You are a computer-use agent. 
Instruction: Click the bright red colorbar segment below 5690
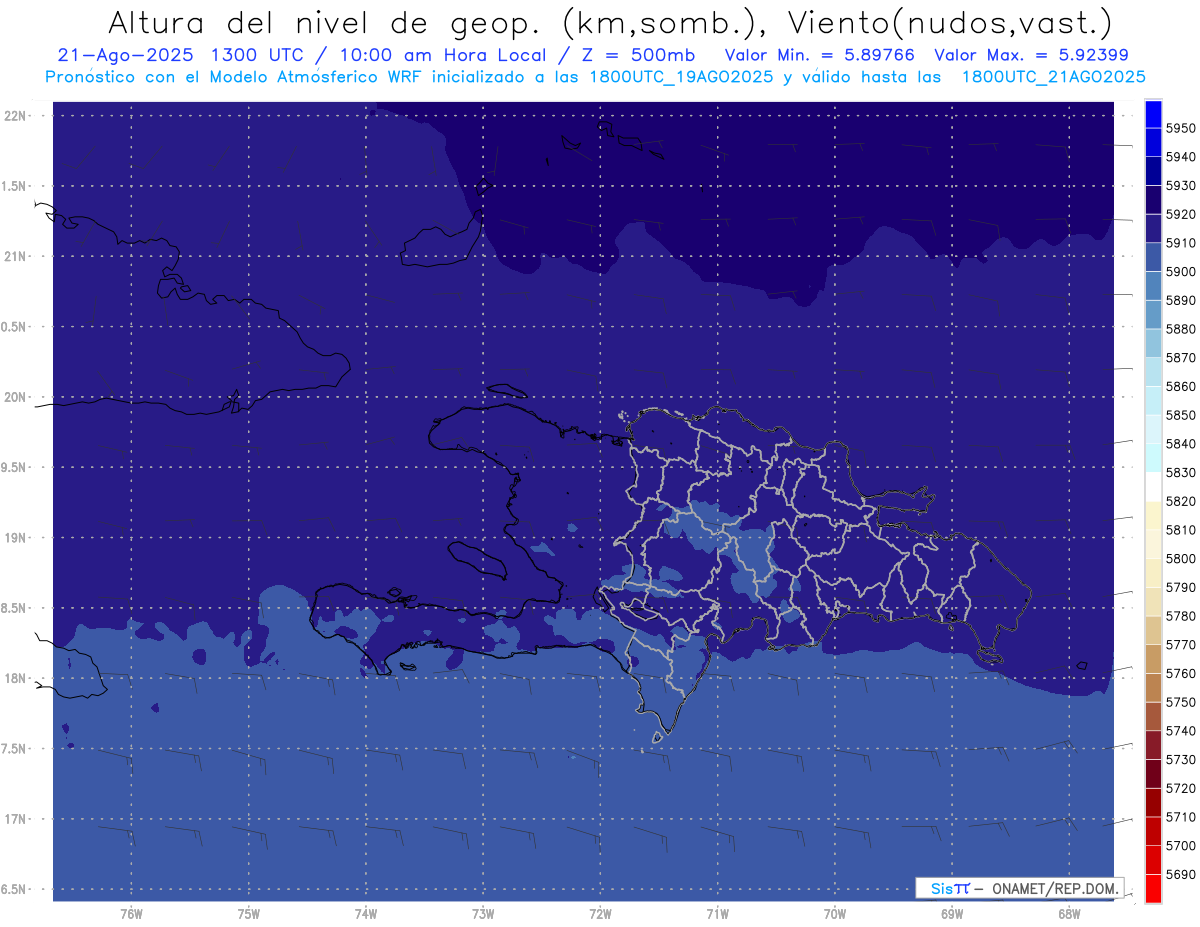[1152, 888]
